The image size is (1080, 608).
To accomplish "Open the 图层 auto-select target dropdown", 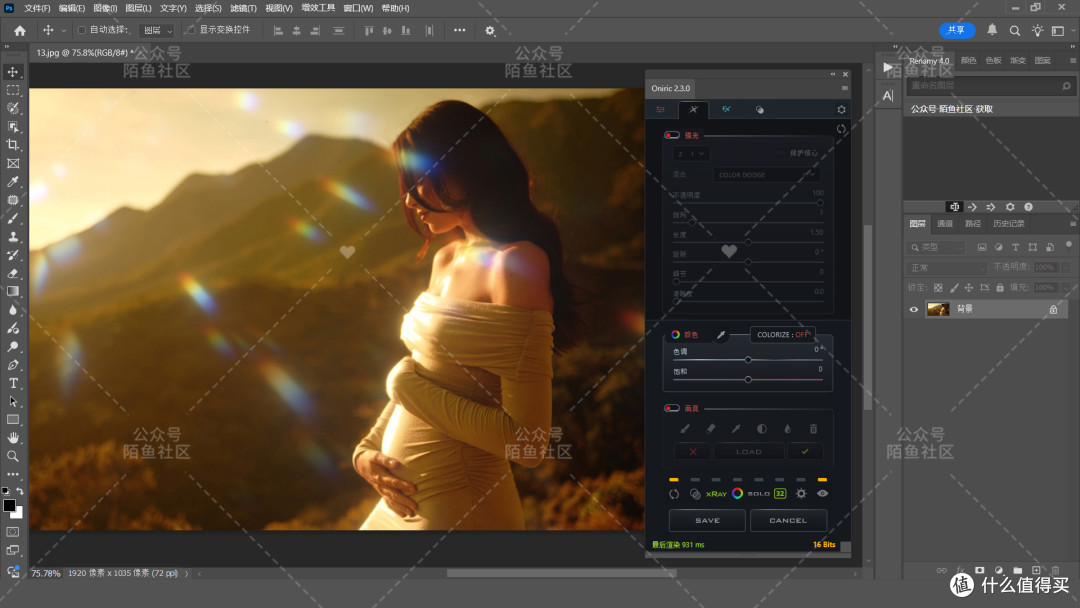I will click(x=156, y=31).
